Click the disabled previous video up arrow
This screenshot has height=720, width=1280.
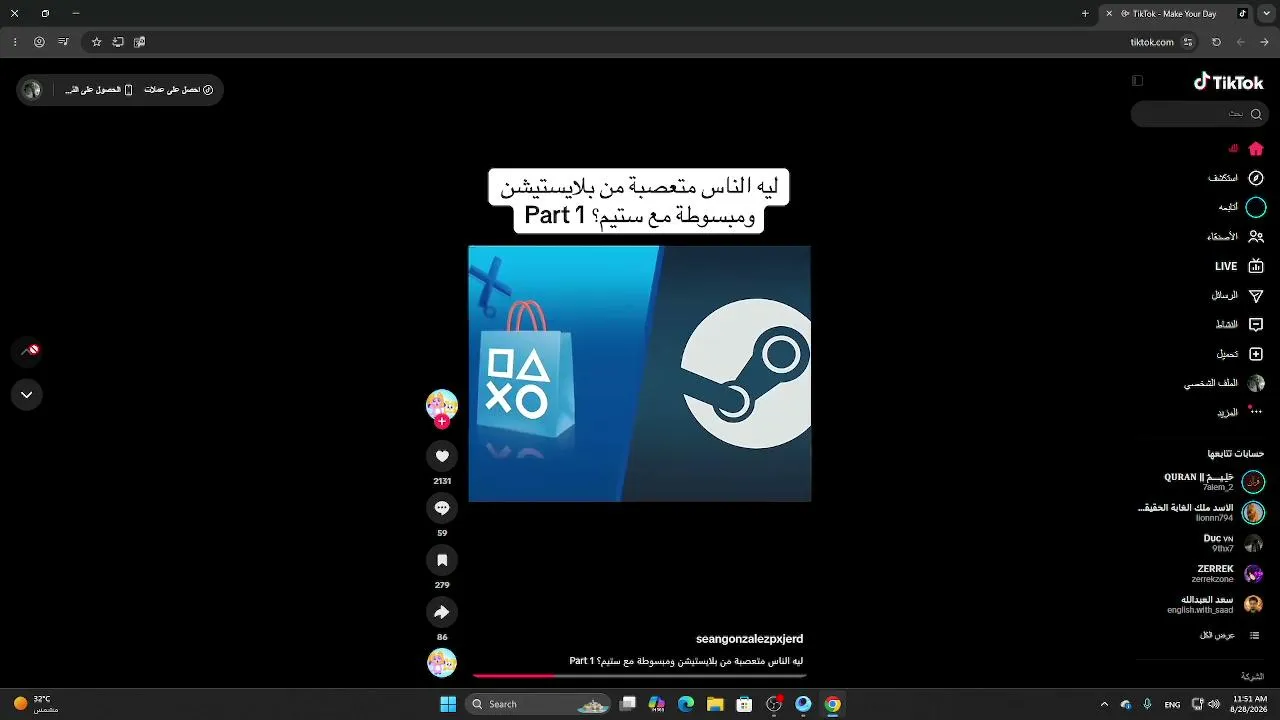[27, 351]
